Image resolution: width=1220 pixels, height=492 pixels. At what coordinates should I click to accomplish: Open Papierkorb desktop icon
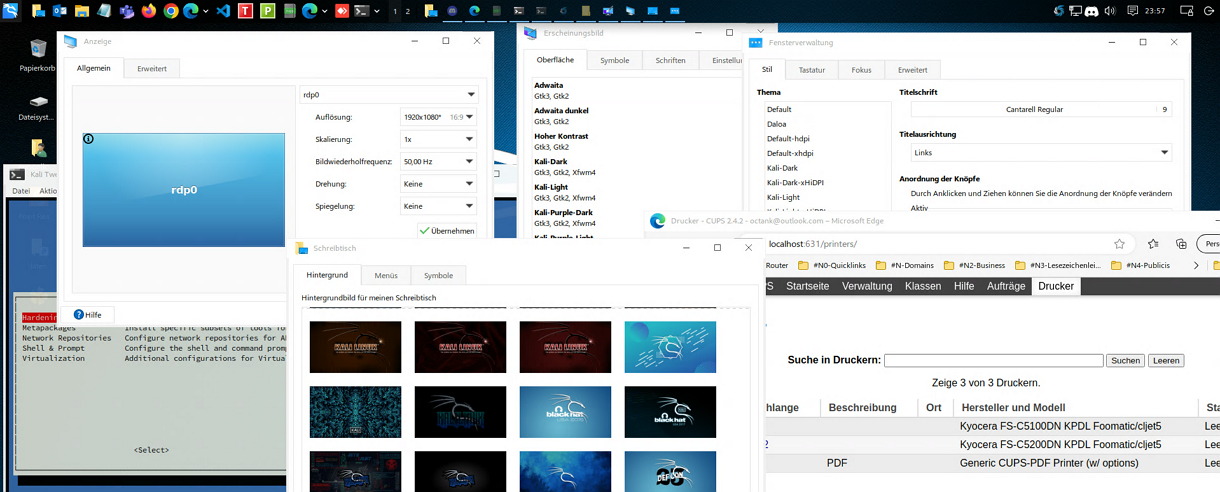point(38,56)
